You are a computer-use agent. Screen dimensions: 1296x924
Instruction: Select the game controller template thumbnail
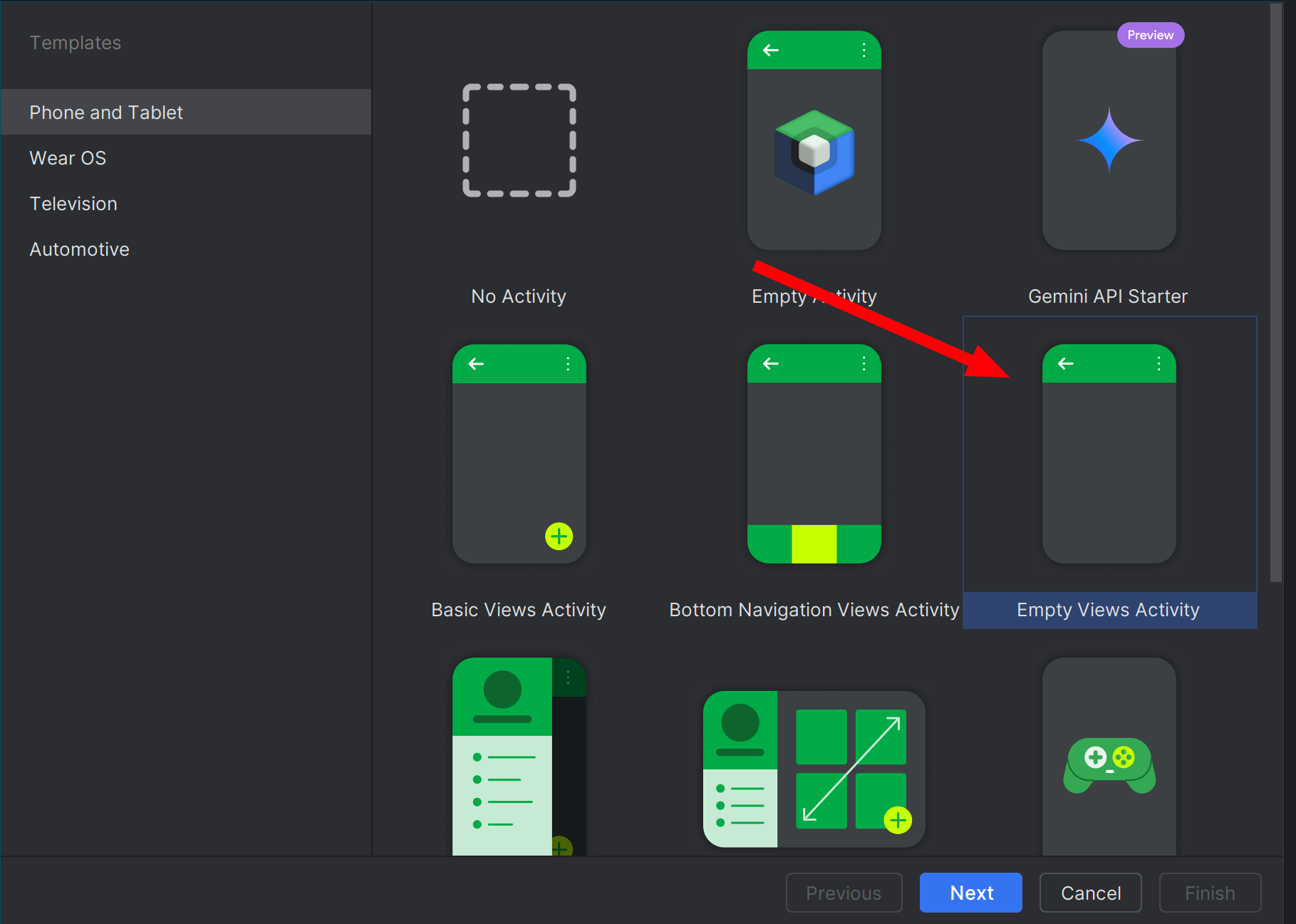pyautogui.click(x=1109, y=756)
